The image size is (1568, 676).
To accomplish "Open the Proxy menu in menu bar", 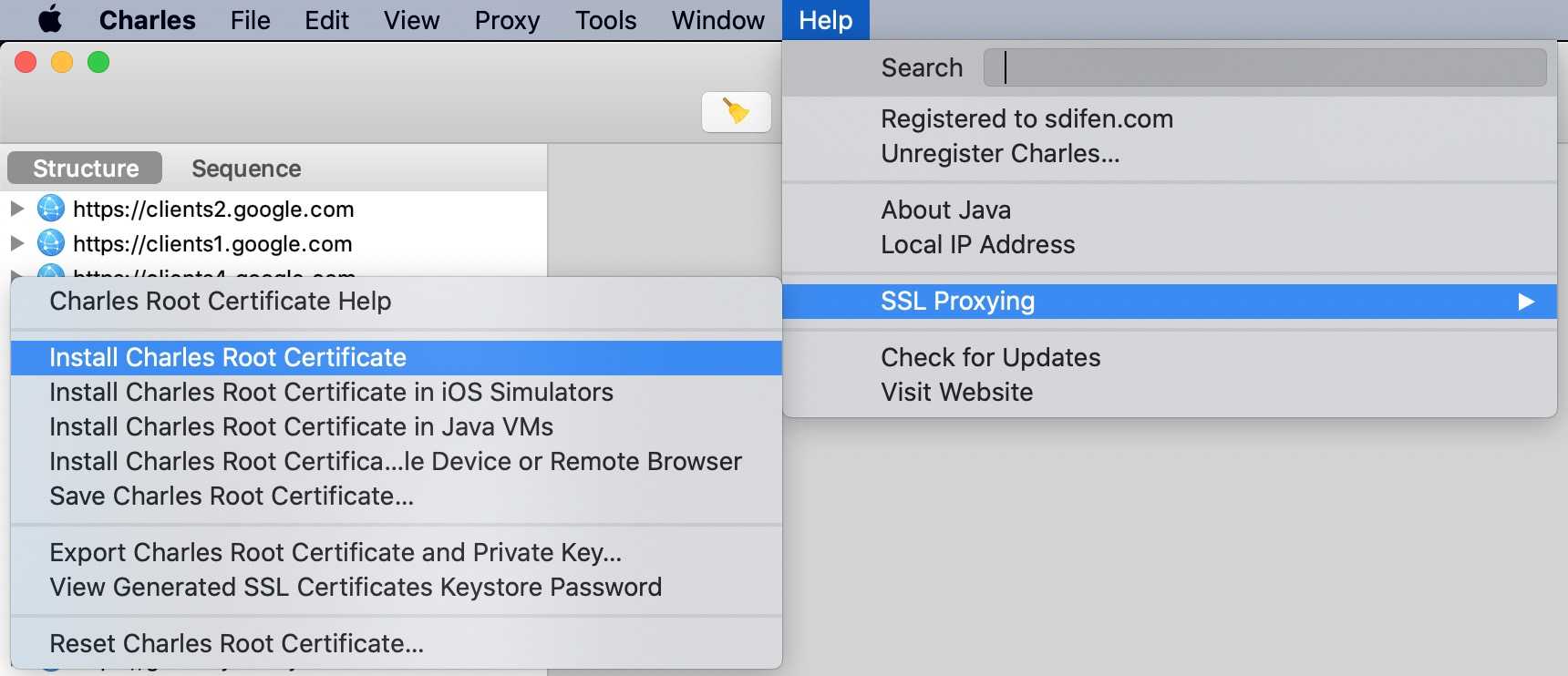I will pyautogui.click(x=507, y=20).
